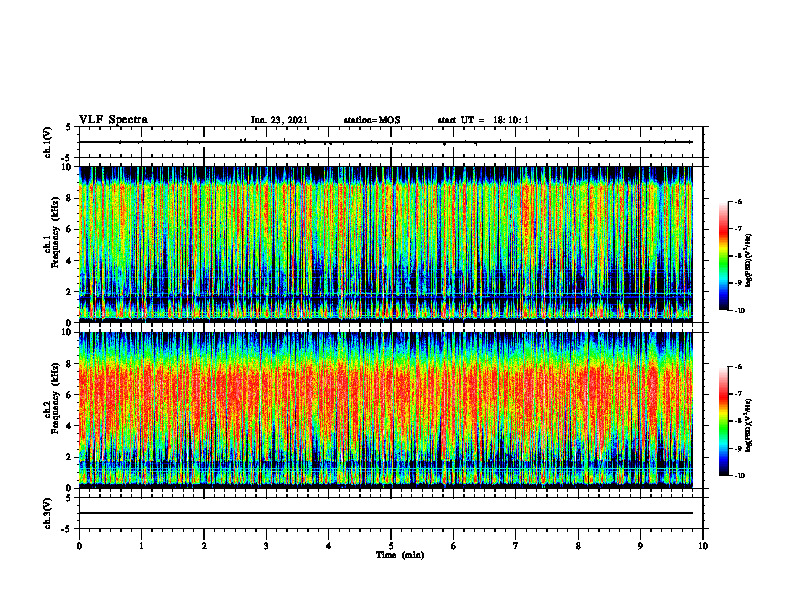Click the time axis tick label "4"
Viewport: 792px width, 612px height.
coord(329,546)
